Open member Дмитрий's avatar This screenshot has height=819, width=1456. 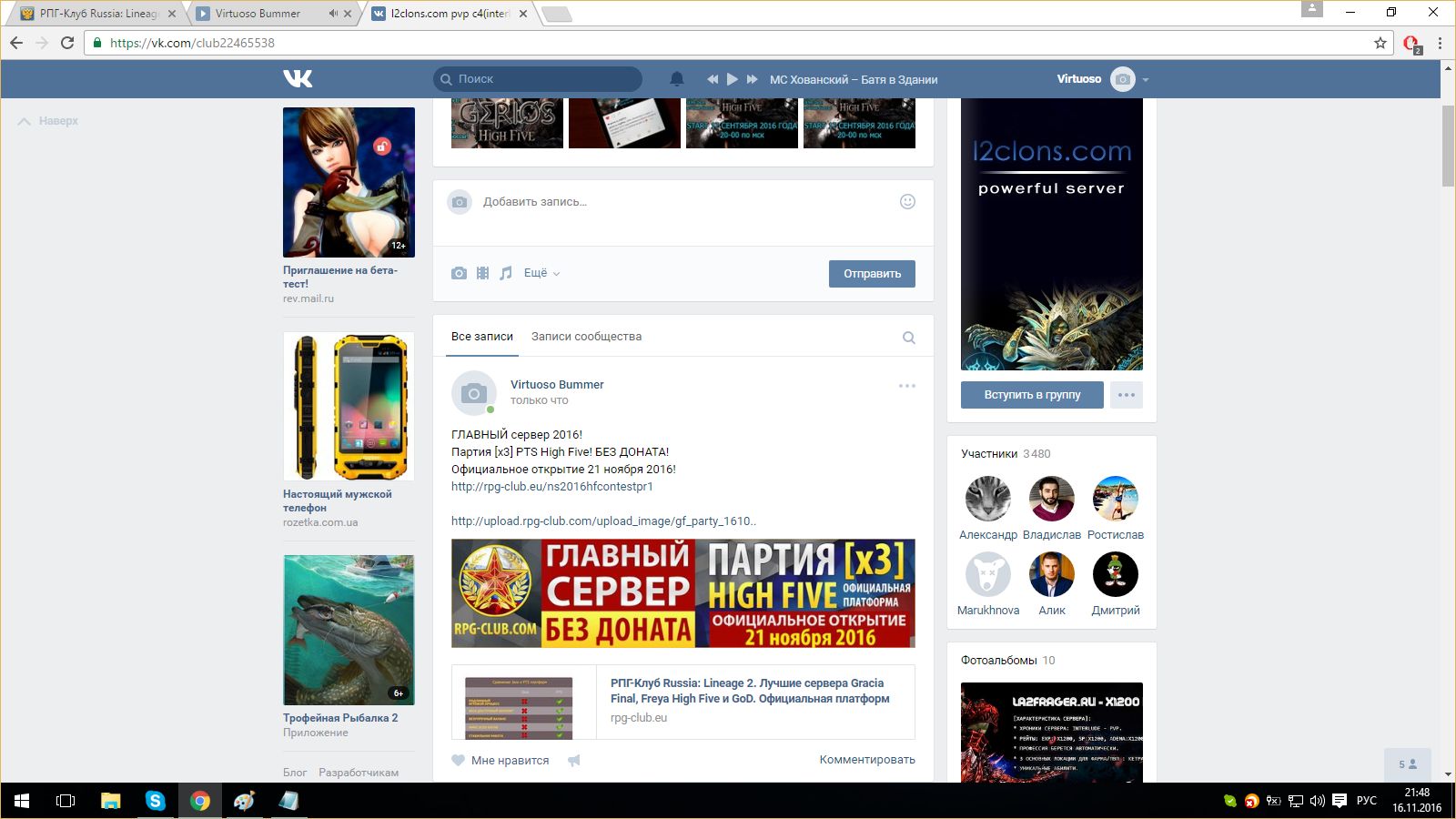coord(1116,574)
